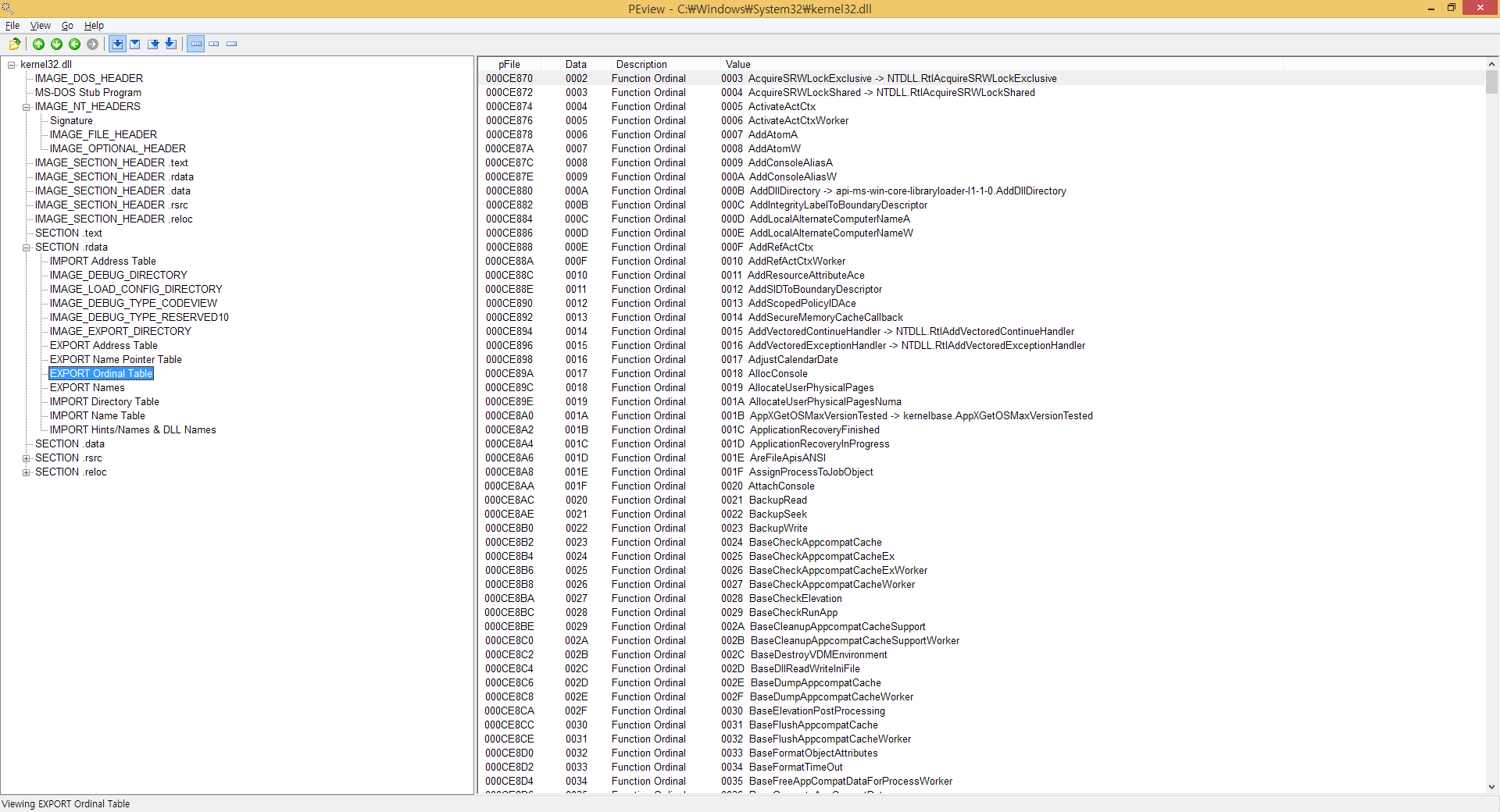Select MS-DOS Stub Program tree item
The image size is (1500, 812).
click(88, 93)
